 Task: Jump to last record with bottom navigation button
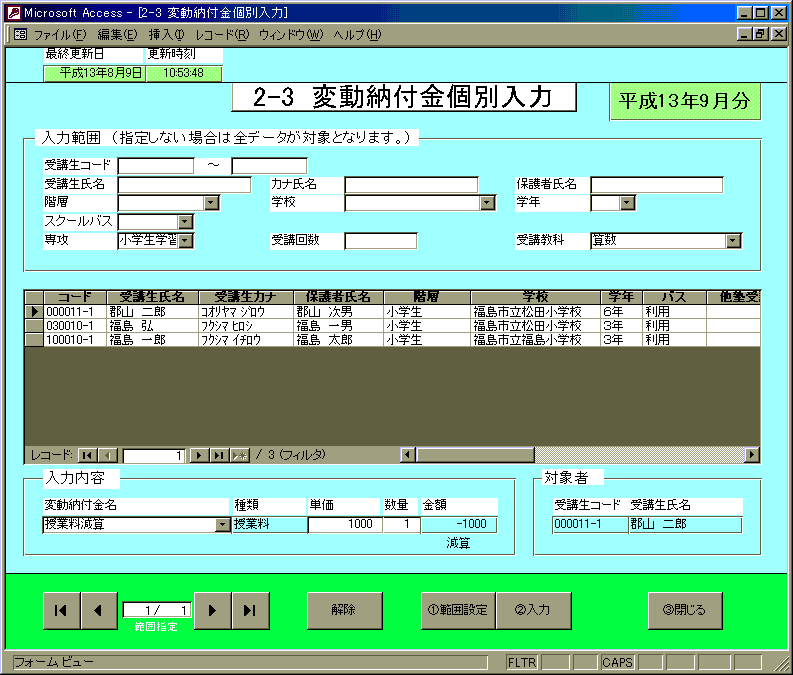250,610
